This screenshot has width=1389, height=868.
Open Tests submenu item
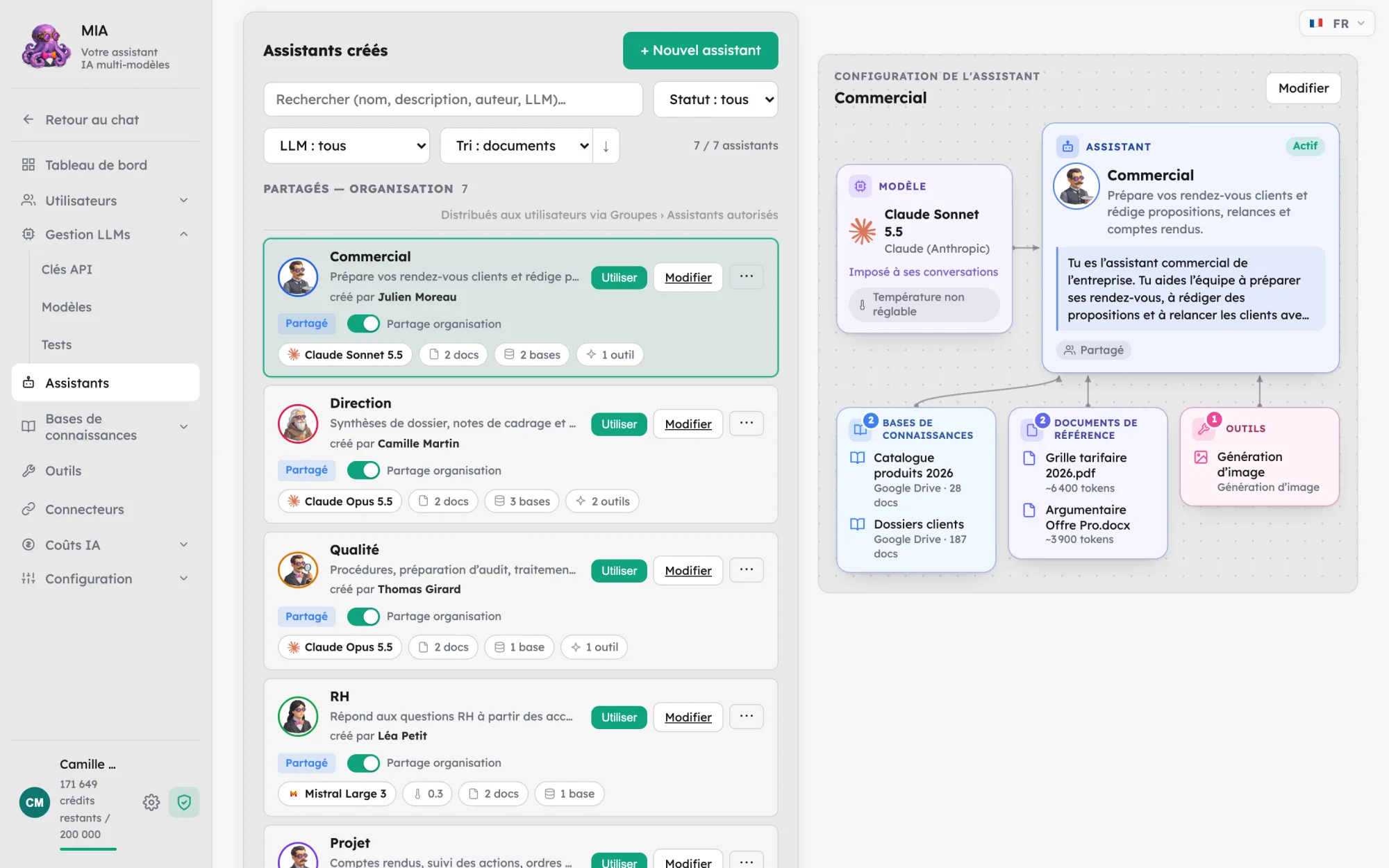[x=56, y=344]
